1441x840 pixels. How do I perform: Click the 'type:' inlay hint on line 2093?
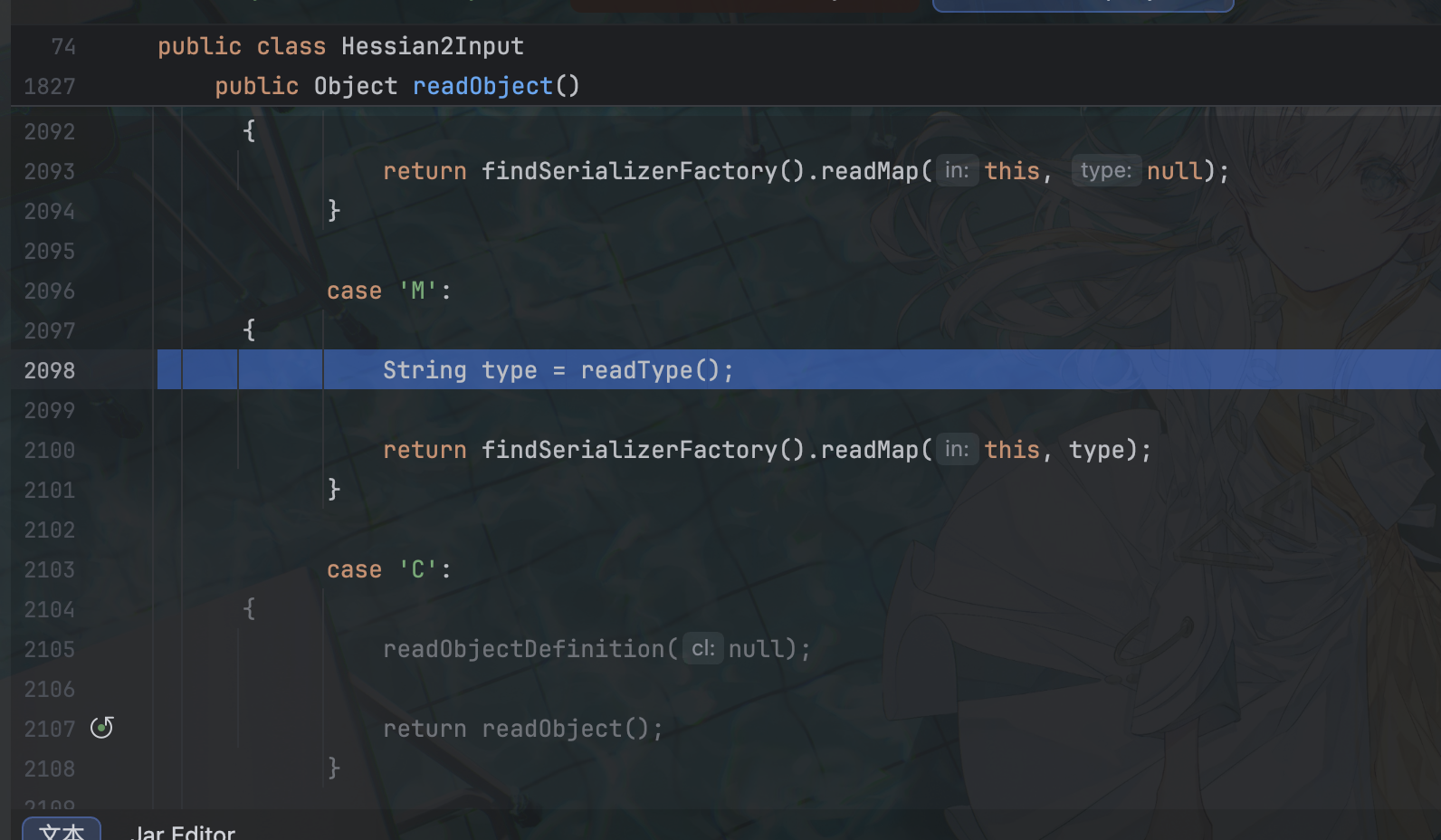(1105, 171)
